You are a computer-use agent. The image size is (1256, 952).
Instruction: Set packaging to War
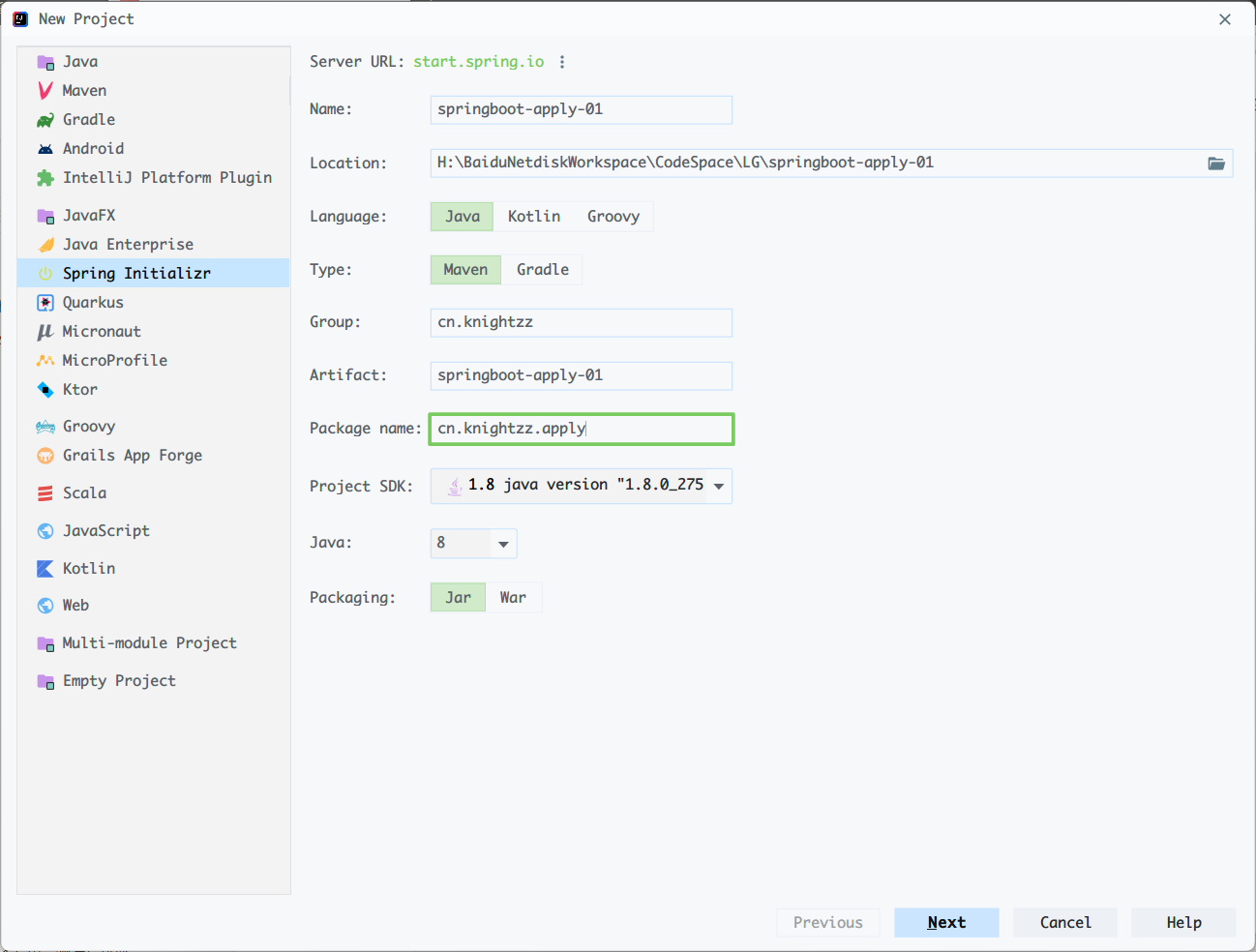point(513,598)
